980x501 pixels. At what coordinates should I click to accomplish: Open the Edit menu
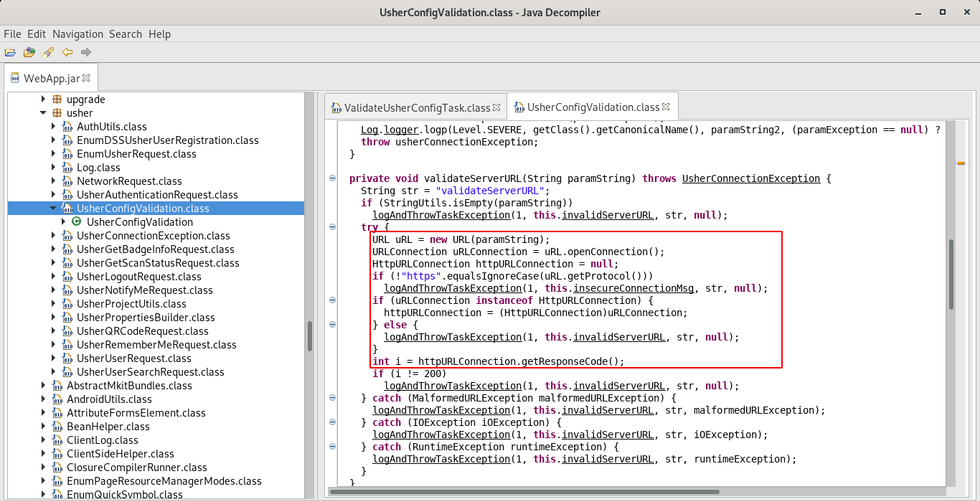click(x=36, y=34)
